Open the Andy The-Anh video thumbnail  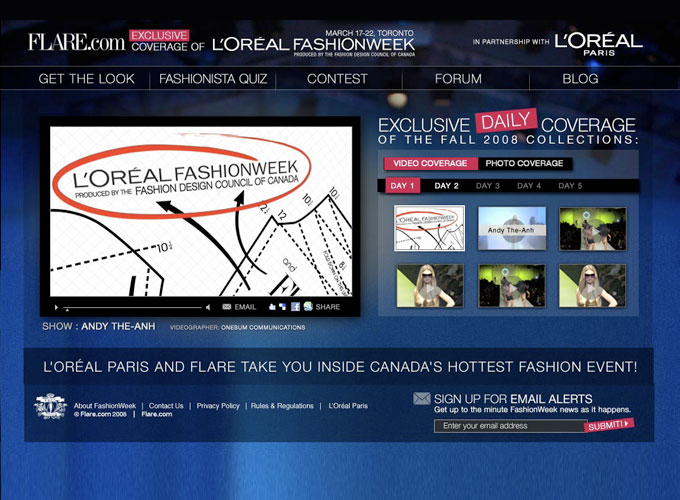coord(511,228)
